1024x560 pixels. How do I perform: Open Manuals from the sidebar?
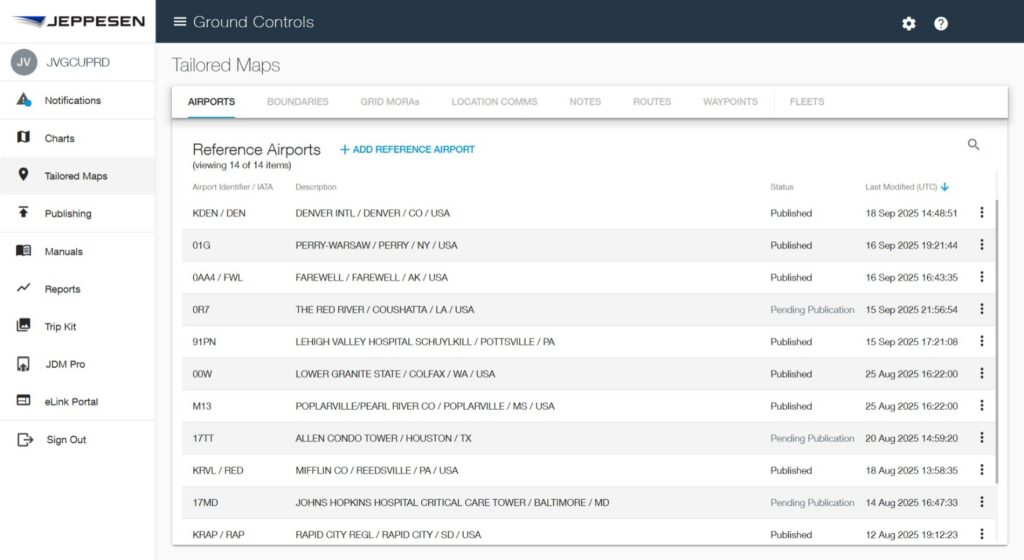point(78,251)
